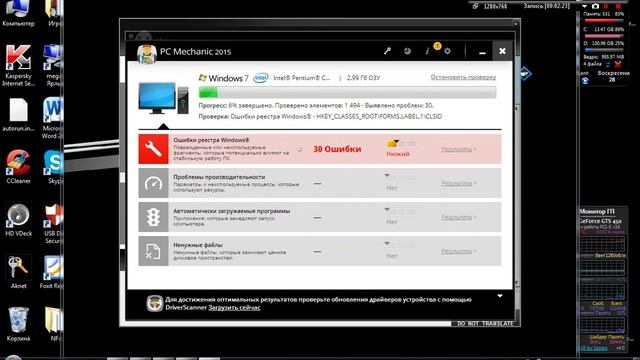
Task: Click the drive D: usage gadget bar
Action: [x=603, y=50]
